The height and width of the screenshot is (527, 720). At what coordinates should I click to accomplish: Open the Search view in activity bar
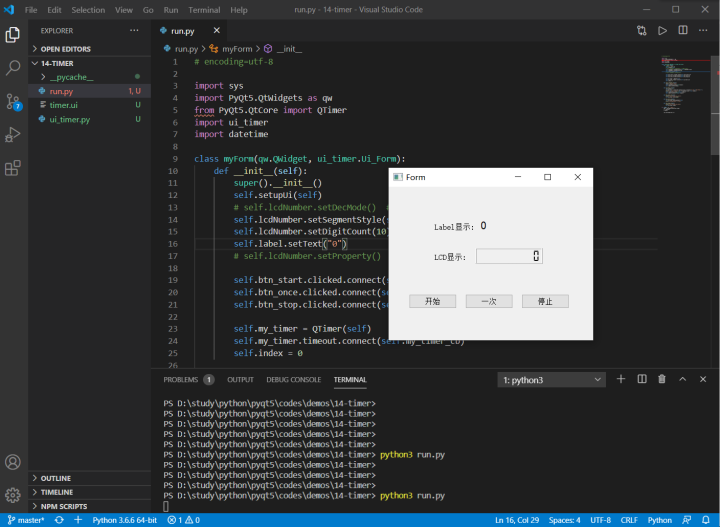tap(13, 67)
